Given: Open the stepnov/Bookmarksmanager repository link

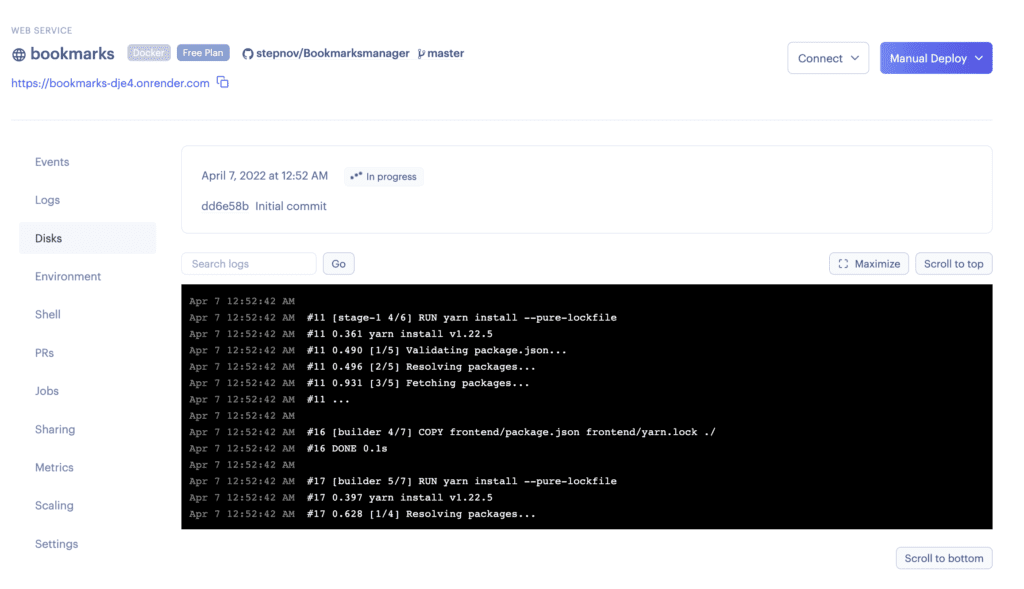Looking at the screenshot, I should (332, 54).
